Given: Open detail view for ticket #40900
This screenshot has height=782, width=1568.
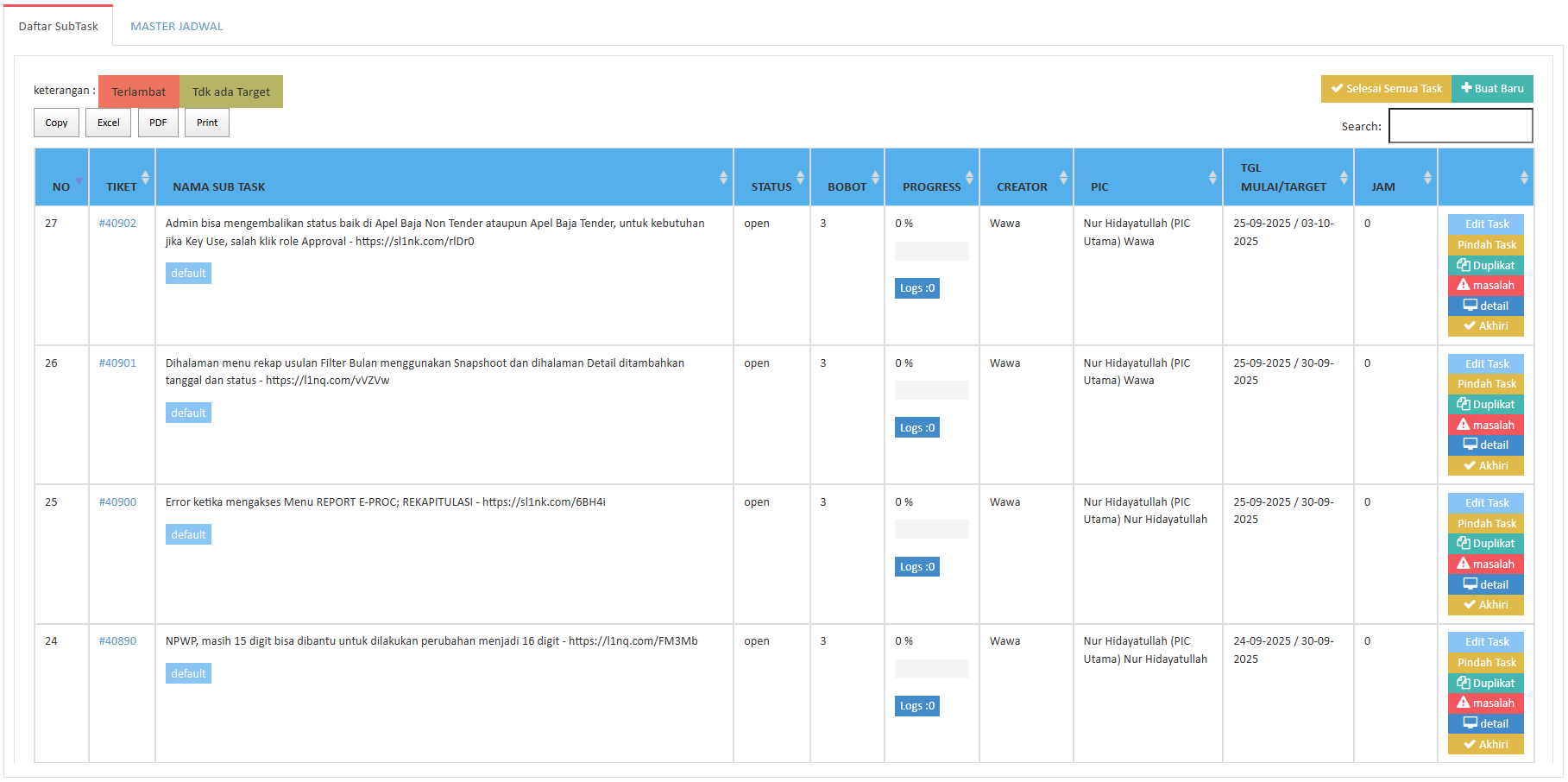Looking at the screenshot, I should (x=1485, y=584).
